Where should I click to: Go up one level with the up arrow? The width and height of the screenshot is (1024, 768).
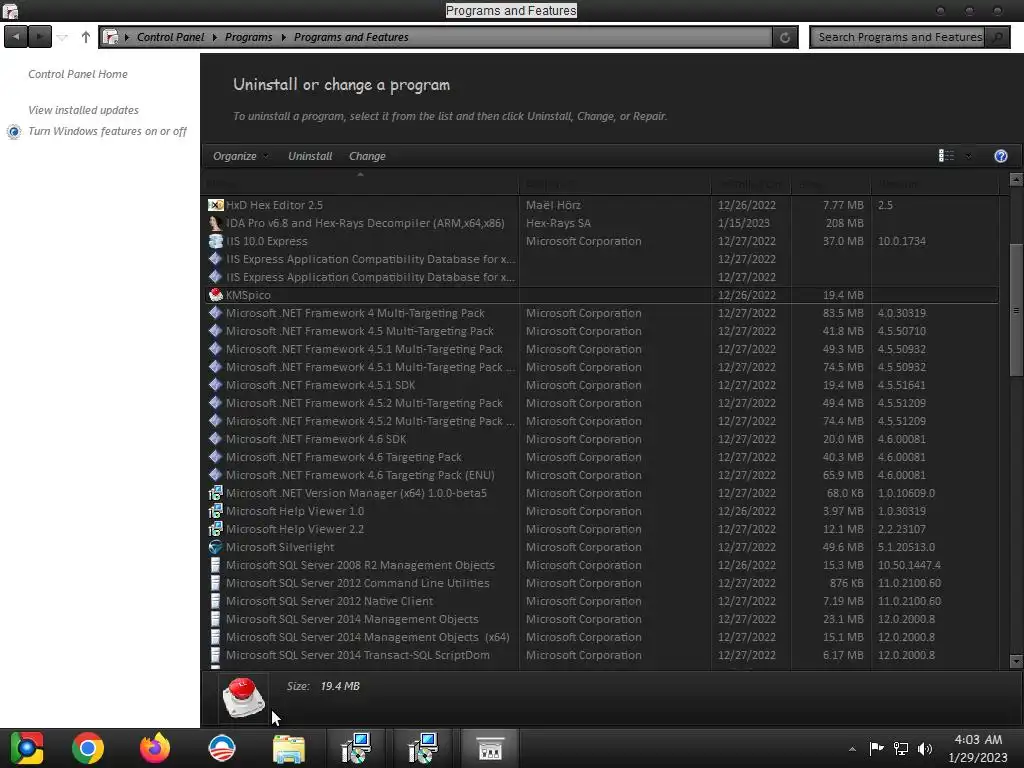click(x=86, y=37)
